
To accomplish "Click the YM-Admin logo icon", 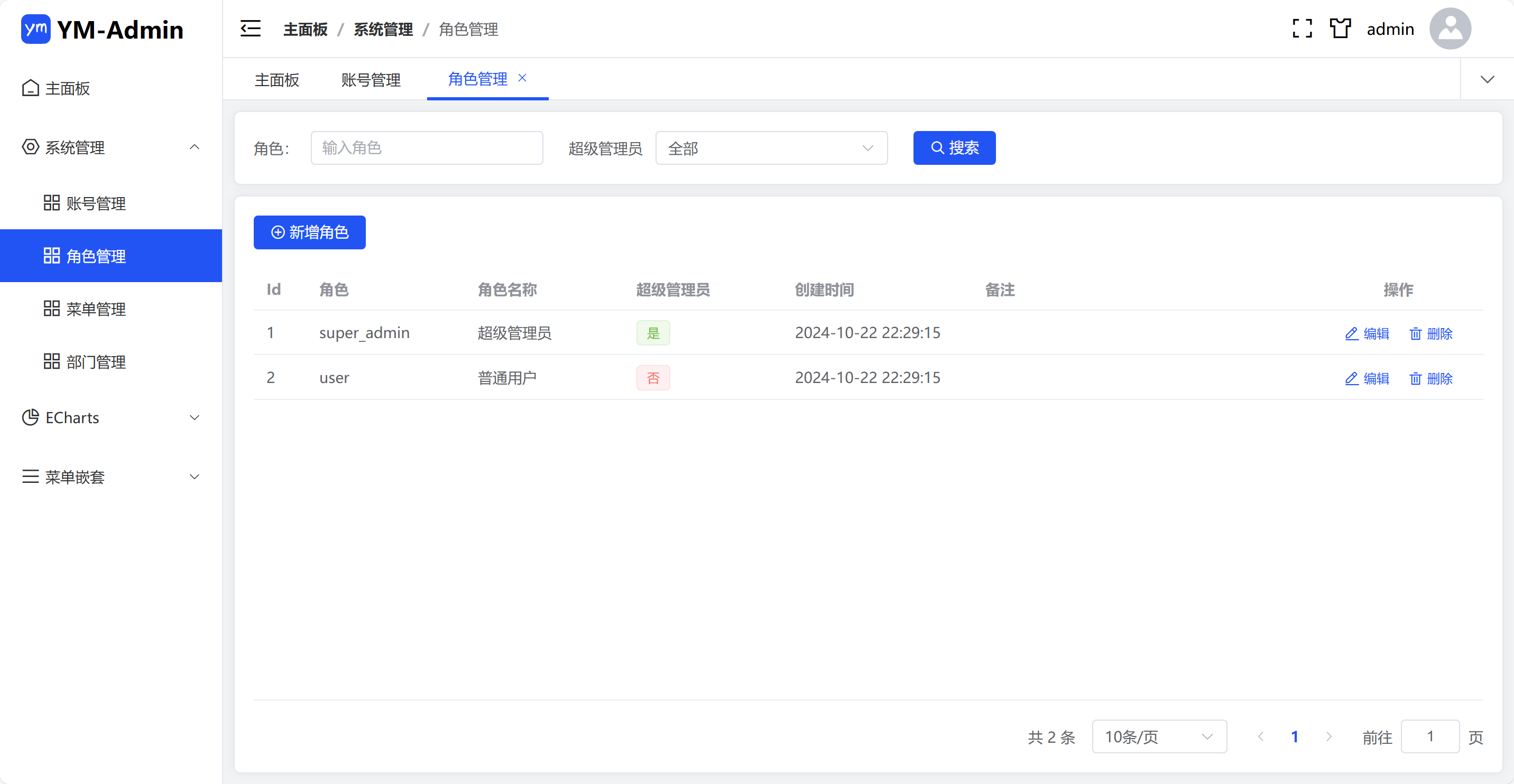I will point(35,29).
